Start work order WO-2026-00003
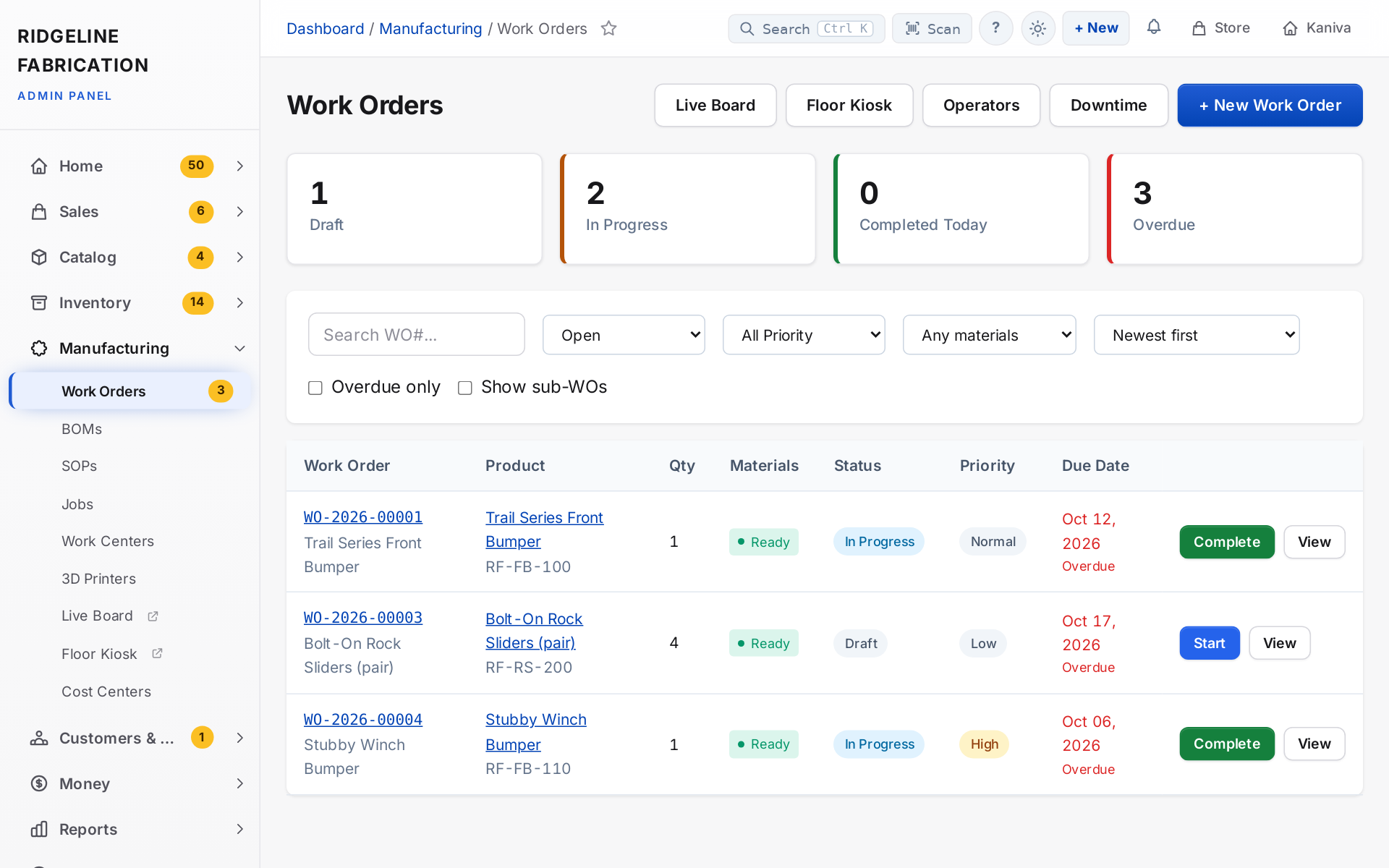The image size is (1389, 868). click(x=1210, y=643)
